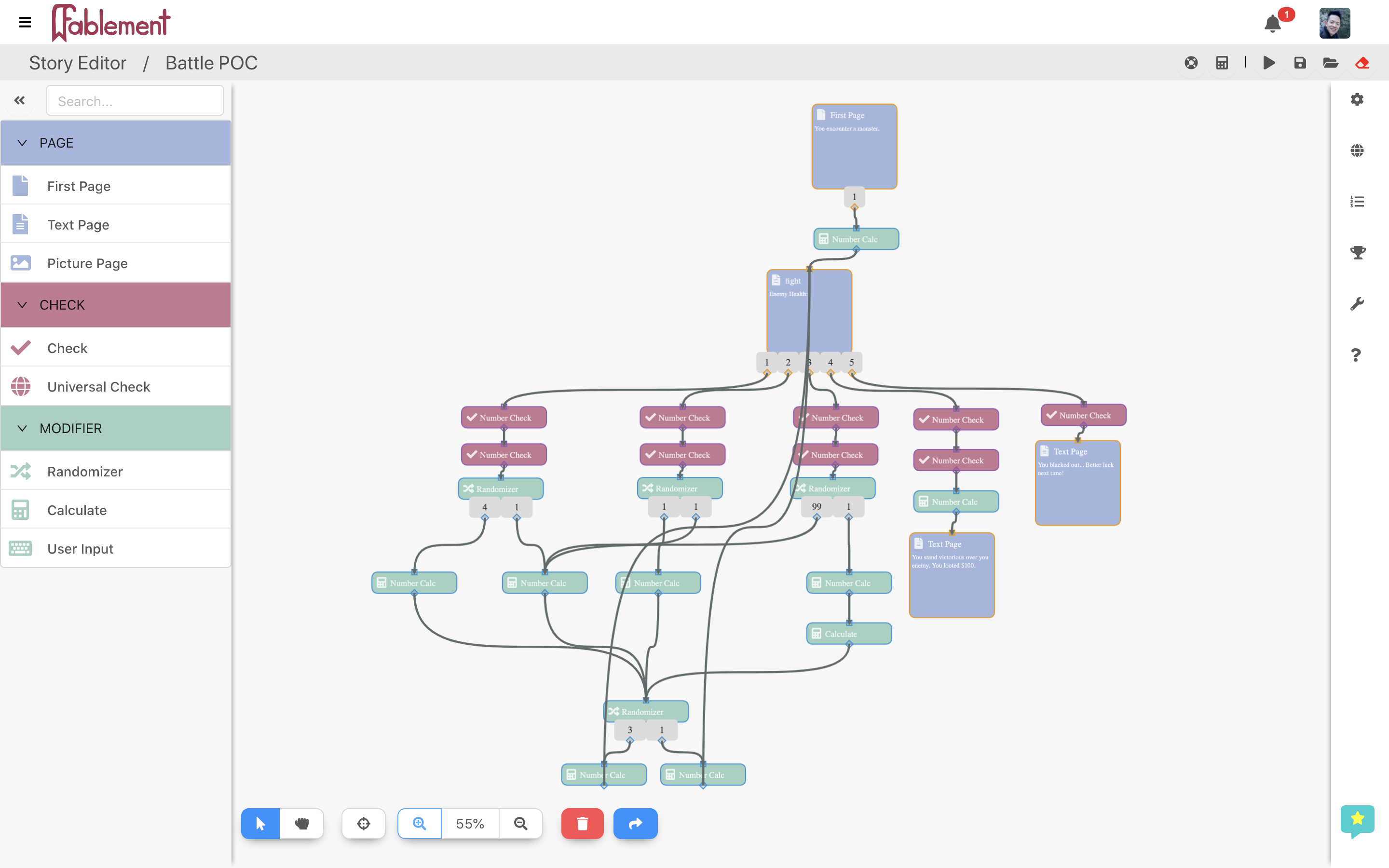Click the zoom in magnifier button
1389x868 pixels.
pos(420,823)
